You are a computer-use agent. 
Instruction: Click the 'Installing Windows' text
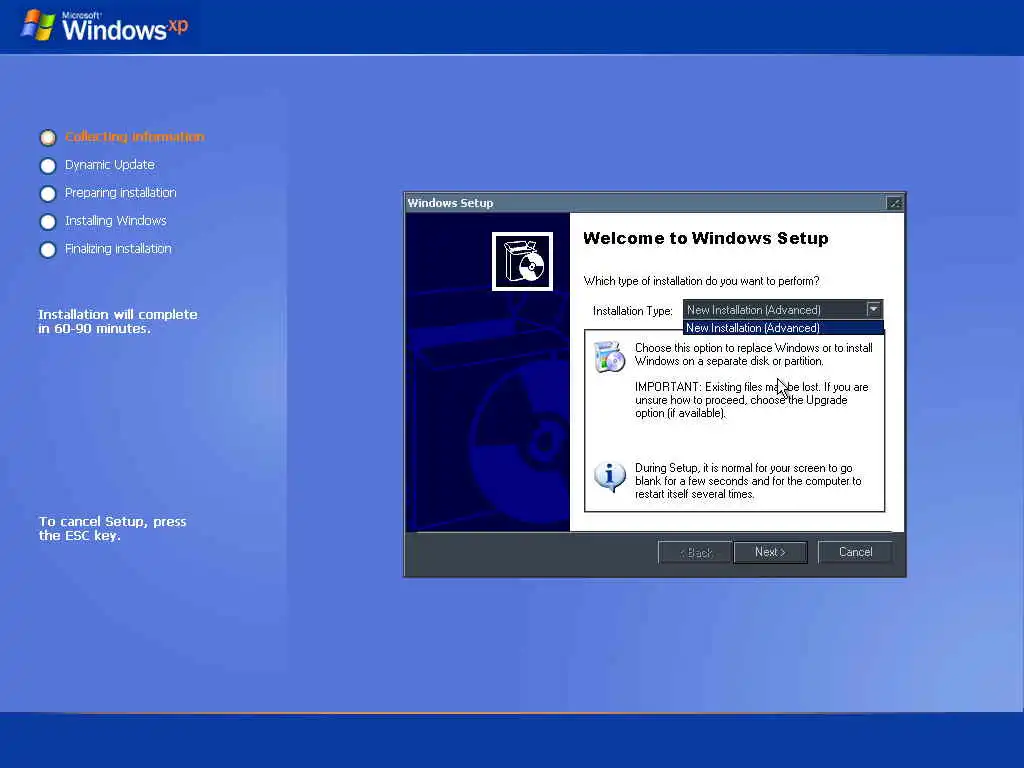116,221
